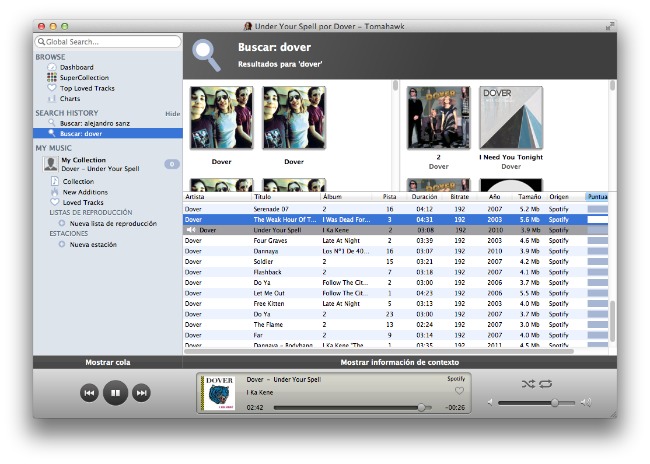Toggle repeat playback mode
This screenshot has width=650, height=464.
546,383
